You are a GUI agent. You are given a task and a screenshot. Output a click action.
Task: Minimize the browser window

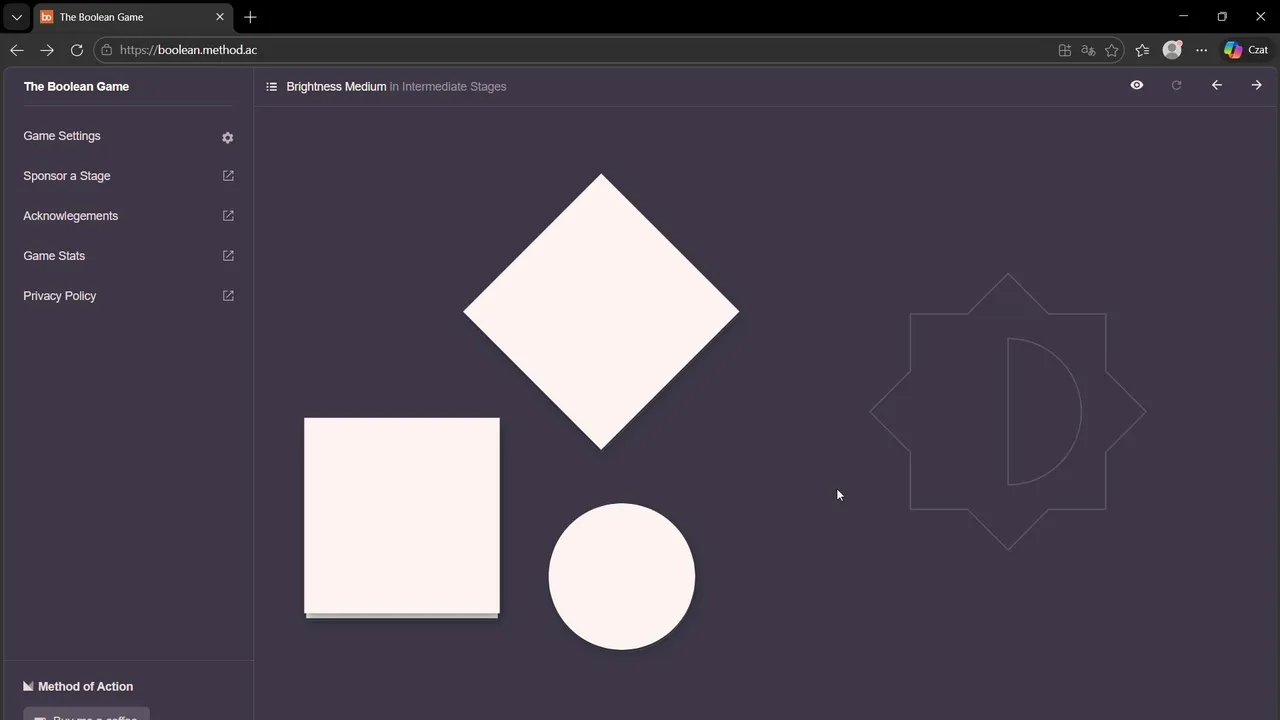point(1184,17)
